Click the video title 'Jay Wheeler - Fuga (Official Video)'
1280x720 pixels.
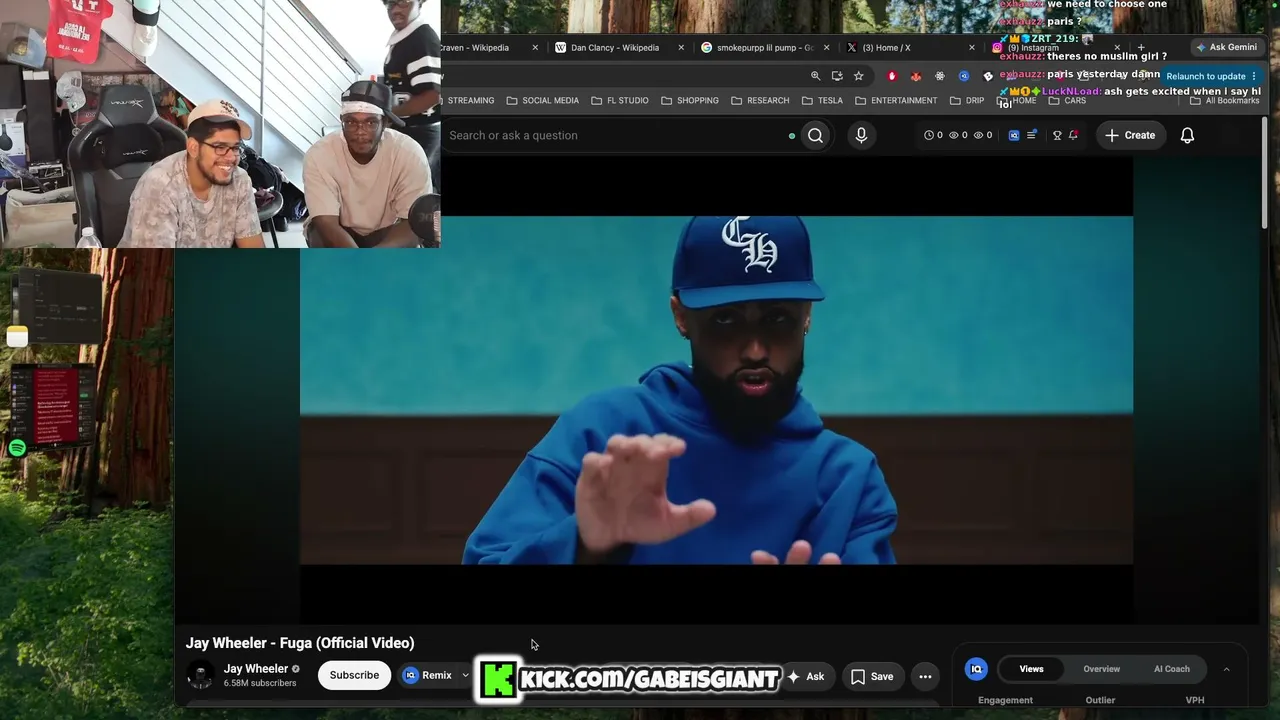(300, 643)
